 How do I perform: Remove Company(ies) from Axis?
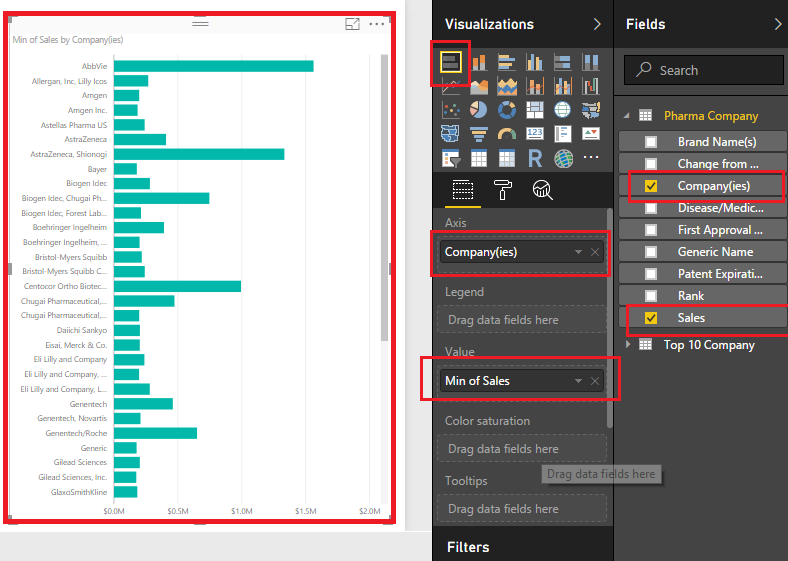point(595,252)
